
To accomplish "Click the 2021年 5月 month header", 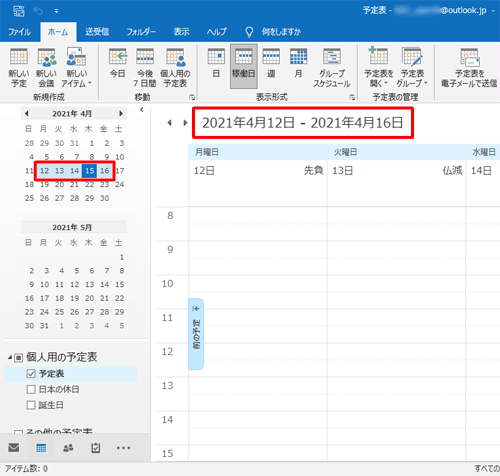I will point(72,227).
